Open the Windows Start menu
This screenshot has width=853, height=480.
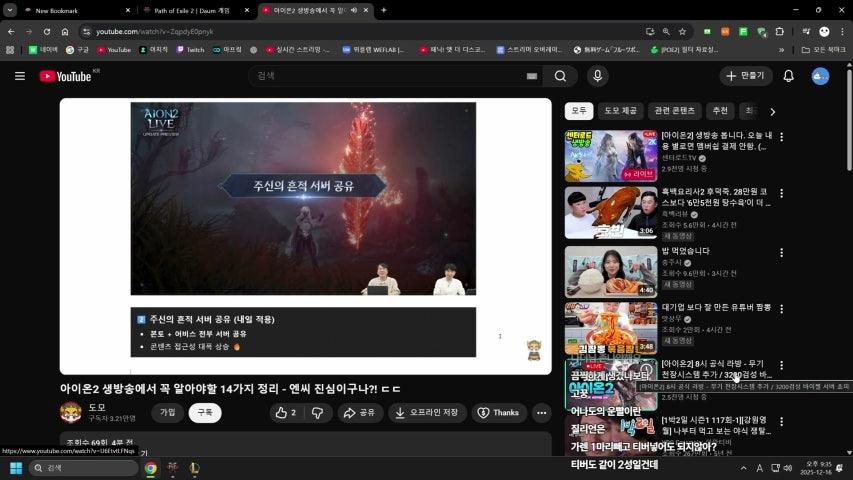tap(16, 468)
